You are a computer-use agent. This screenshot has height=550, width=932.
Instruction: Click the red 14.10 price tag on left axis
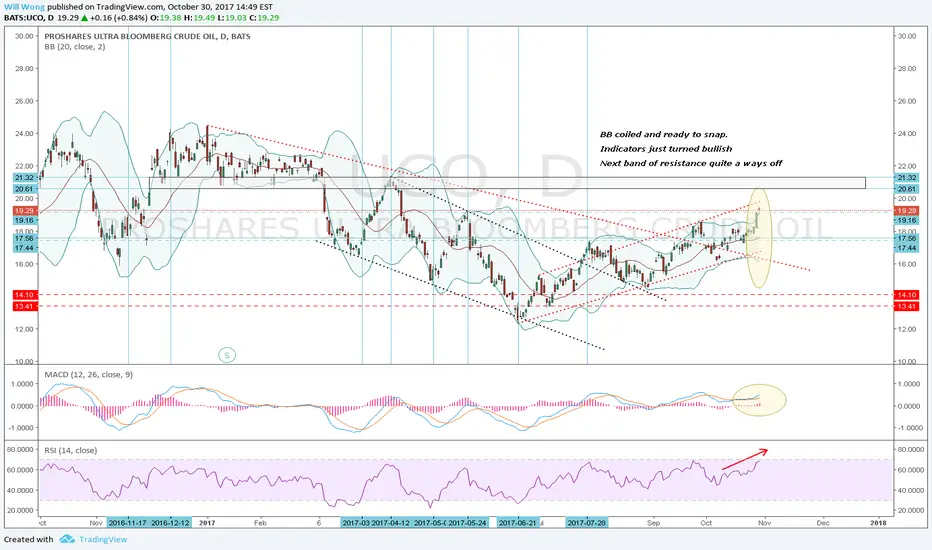click(24, 294)
